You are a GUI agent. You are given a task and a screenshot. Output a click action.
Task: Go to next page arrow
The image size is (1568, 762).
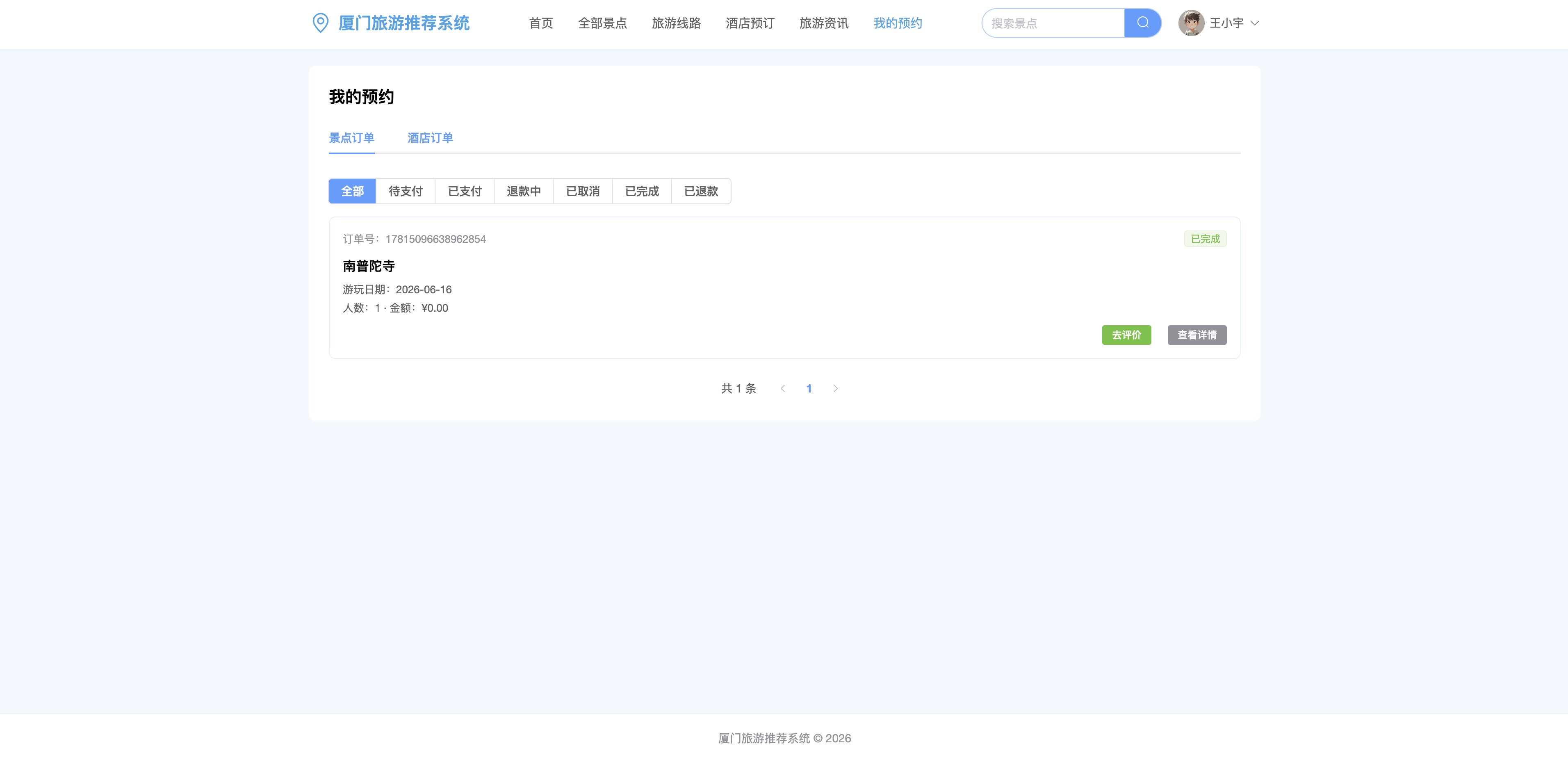tap(835, 388)
